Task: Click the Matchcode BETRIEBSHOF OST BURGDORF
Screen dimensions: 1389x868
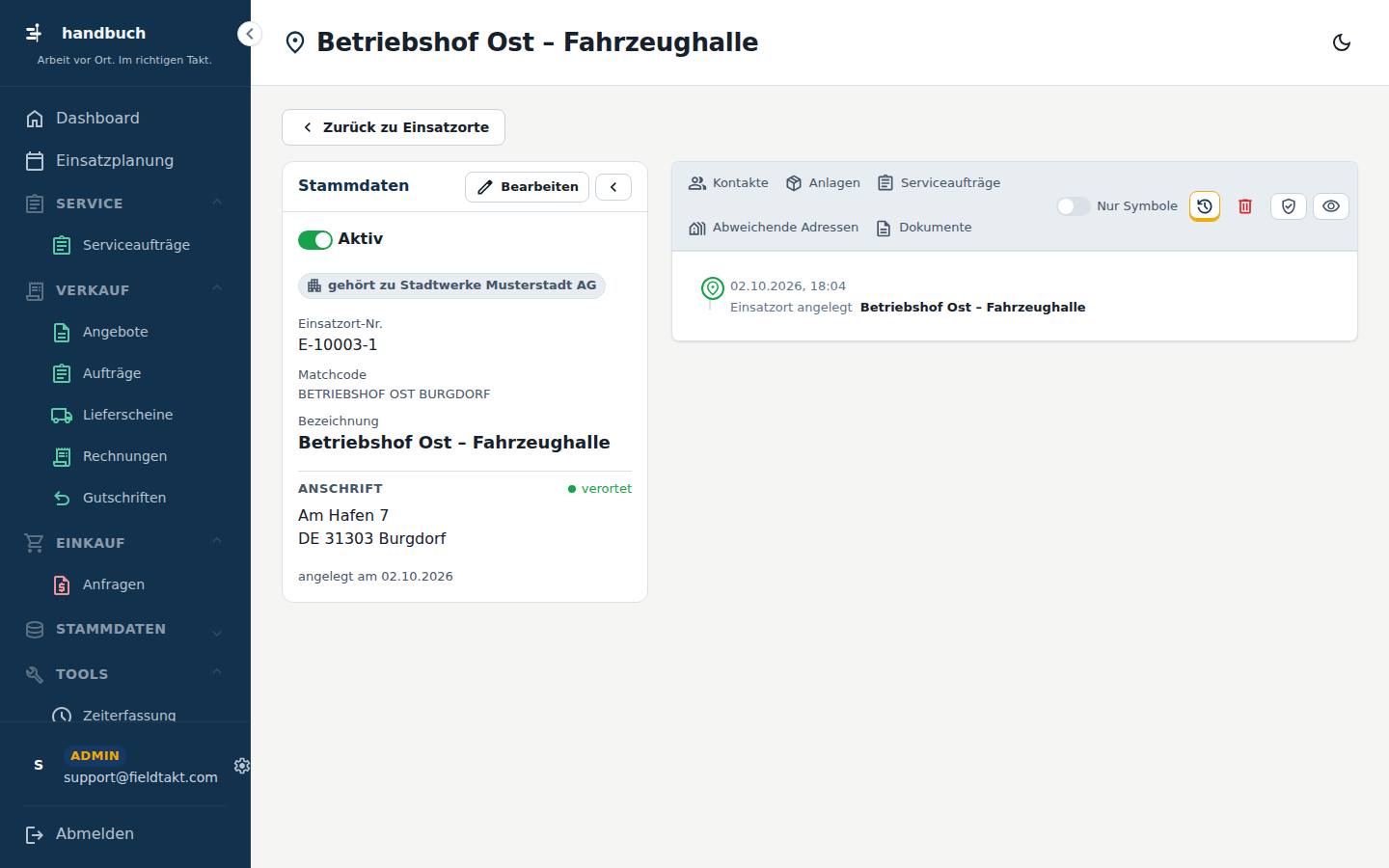Action: (x=394, y=394)
